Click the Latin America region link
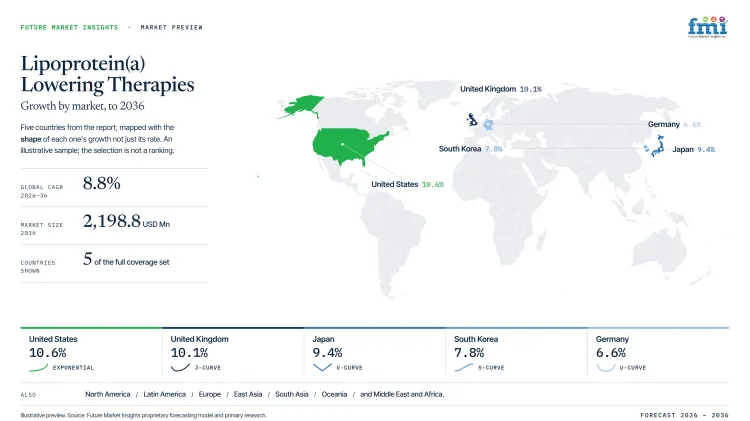This screenshot has height=421, width=750. click(165, 394)
